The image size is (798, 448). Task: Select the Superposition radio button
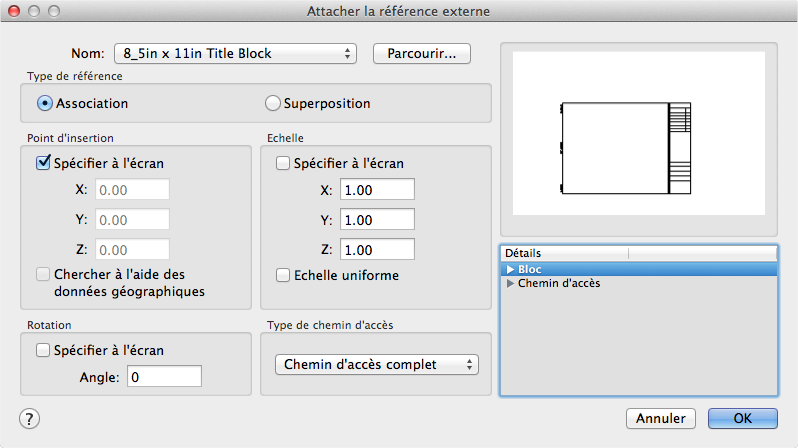click(x=273, y=103)
